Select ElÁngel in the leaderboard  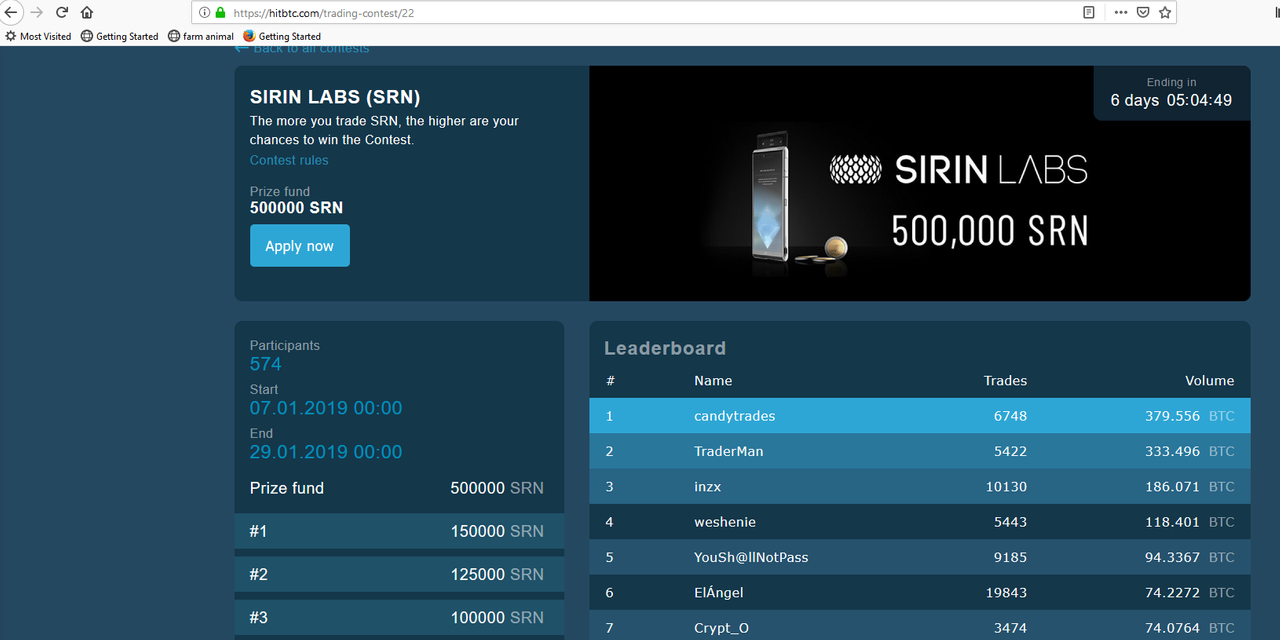point(719,593)
